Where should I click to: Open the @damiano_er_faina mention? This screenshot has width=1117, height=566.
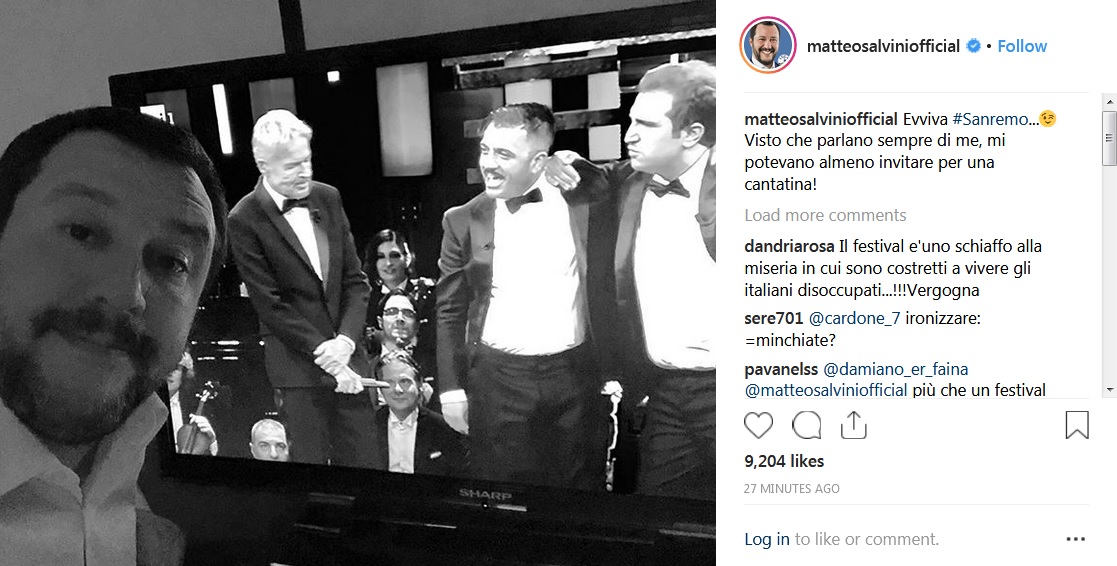tap(895, 370)
